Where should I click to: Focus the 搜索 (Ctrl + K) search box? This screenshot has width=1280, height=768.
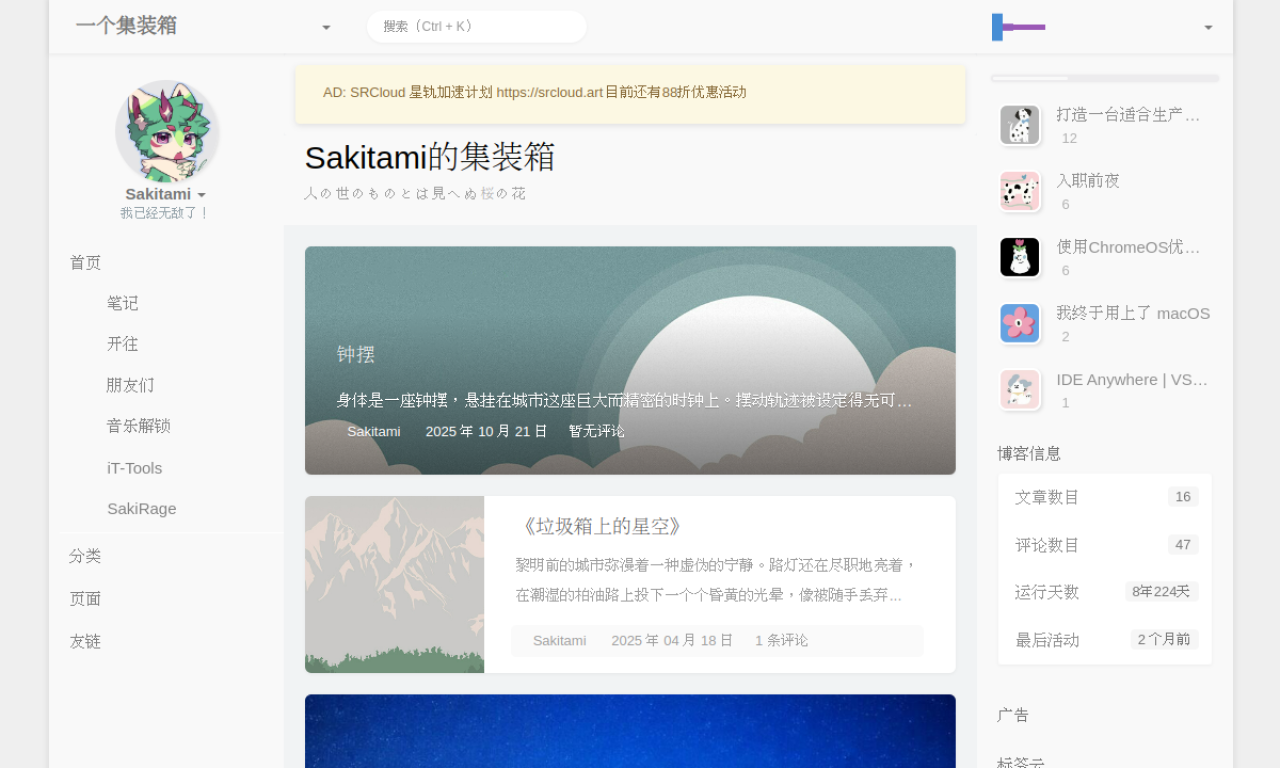point(476,27)
